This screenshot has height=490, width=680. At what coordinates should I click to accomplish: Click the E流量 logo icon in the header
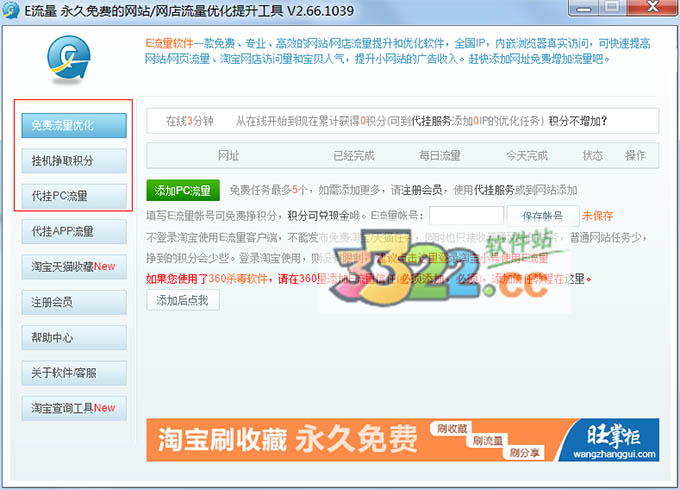tap(69, 59)
